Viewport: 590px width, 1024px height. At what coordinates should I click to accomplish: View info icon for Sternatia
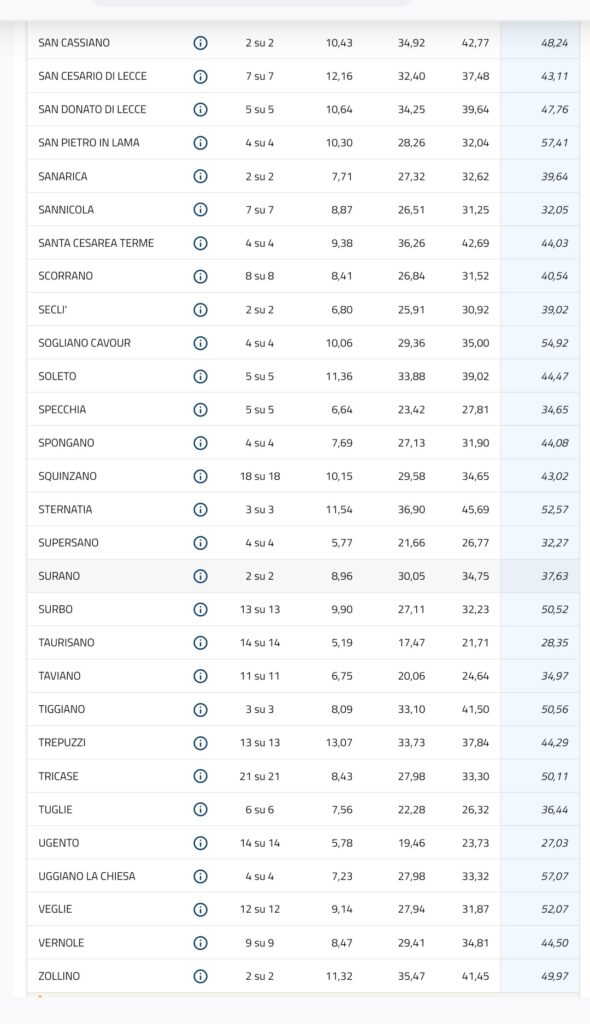click(x=201, y=509)
